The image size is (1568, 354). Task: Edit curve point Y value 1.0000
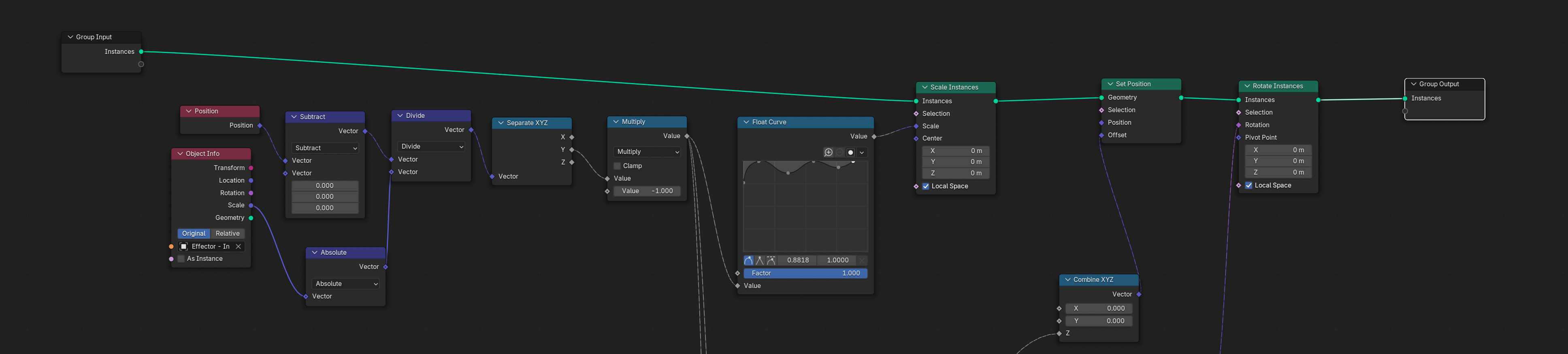click(x=837, y=260)
